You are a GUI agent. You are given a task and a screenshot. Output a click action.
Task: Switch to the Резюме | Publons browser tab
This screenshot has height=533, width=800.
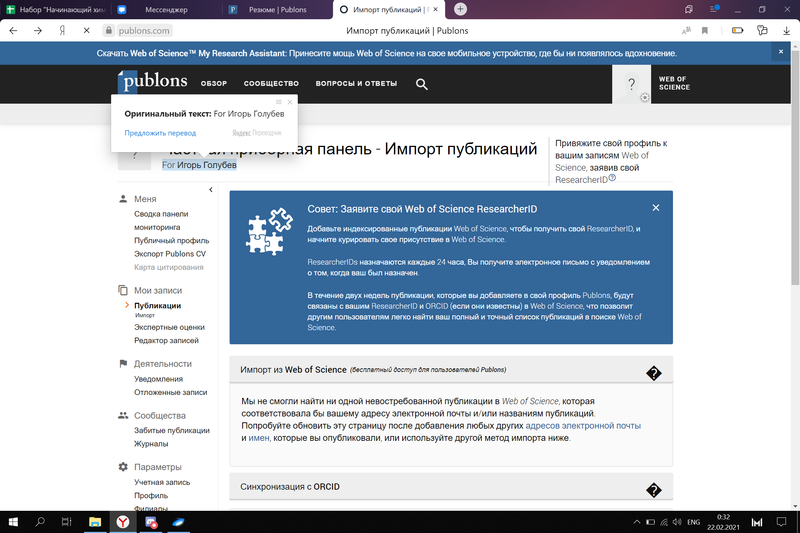[277, 9]
